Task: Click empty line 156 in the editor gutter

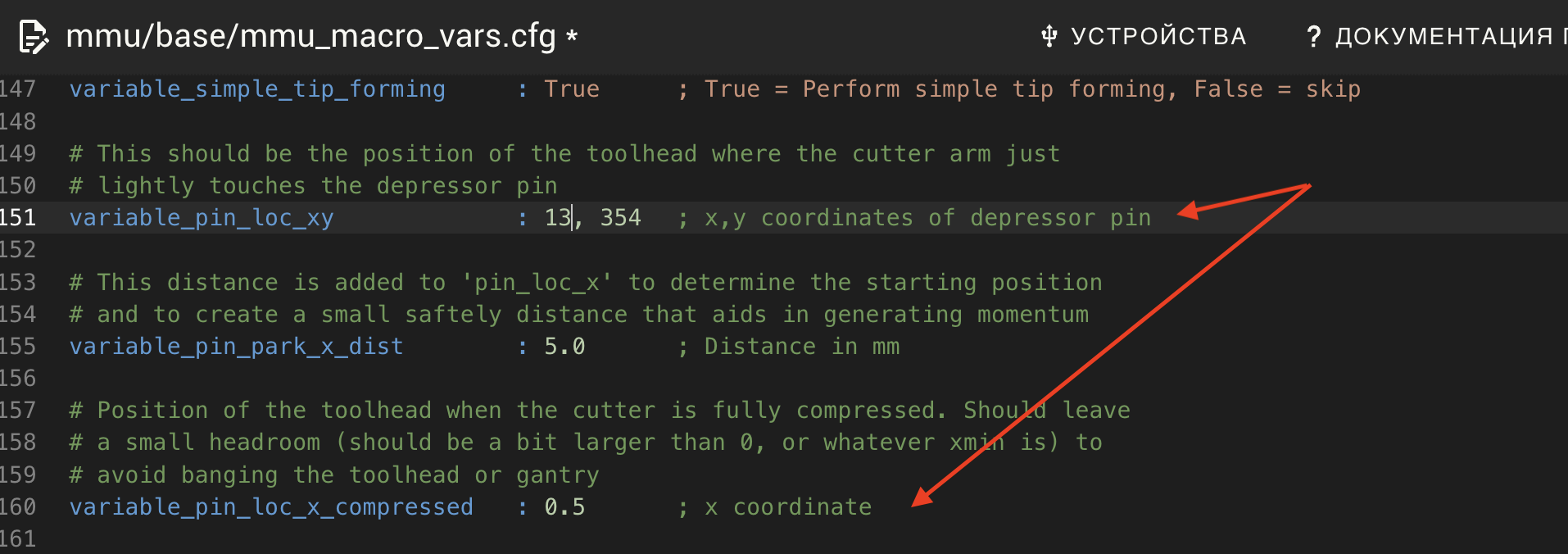Action: point(18,379)
